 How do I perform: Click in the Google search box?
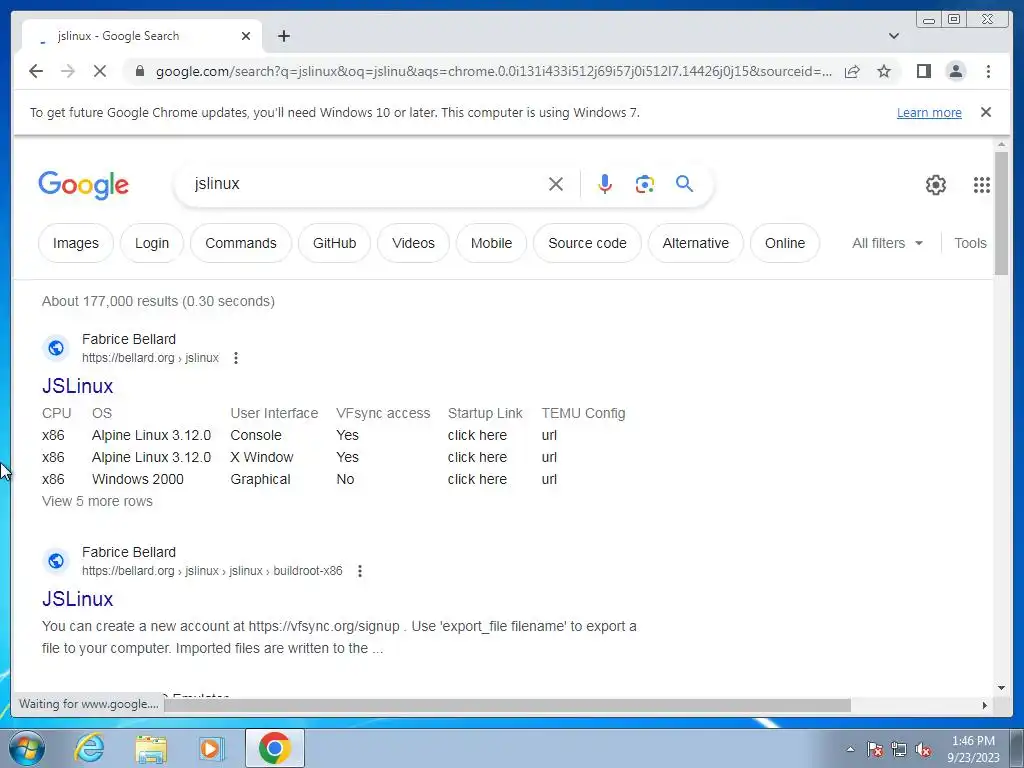pyautogui.click(x=366, y=184)
